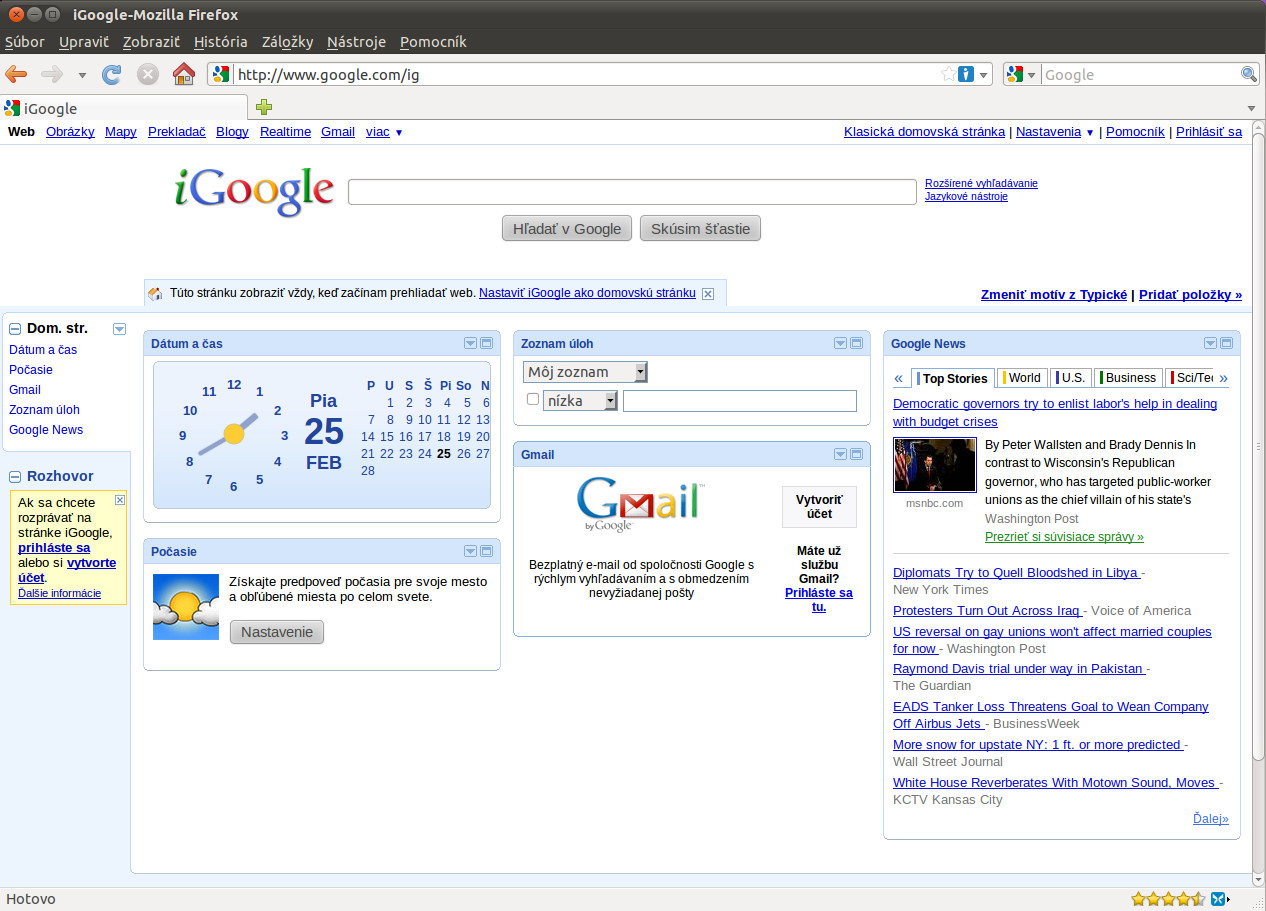1266x911 pixels.
Task: Open the history dropdown beside navigation arrows
Action: point(82,75)
